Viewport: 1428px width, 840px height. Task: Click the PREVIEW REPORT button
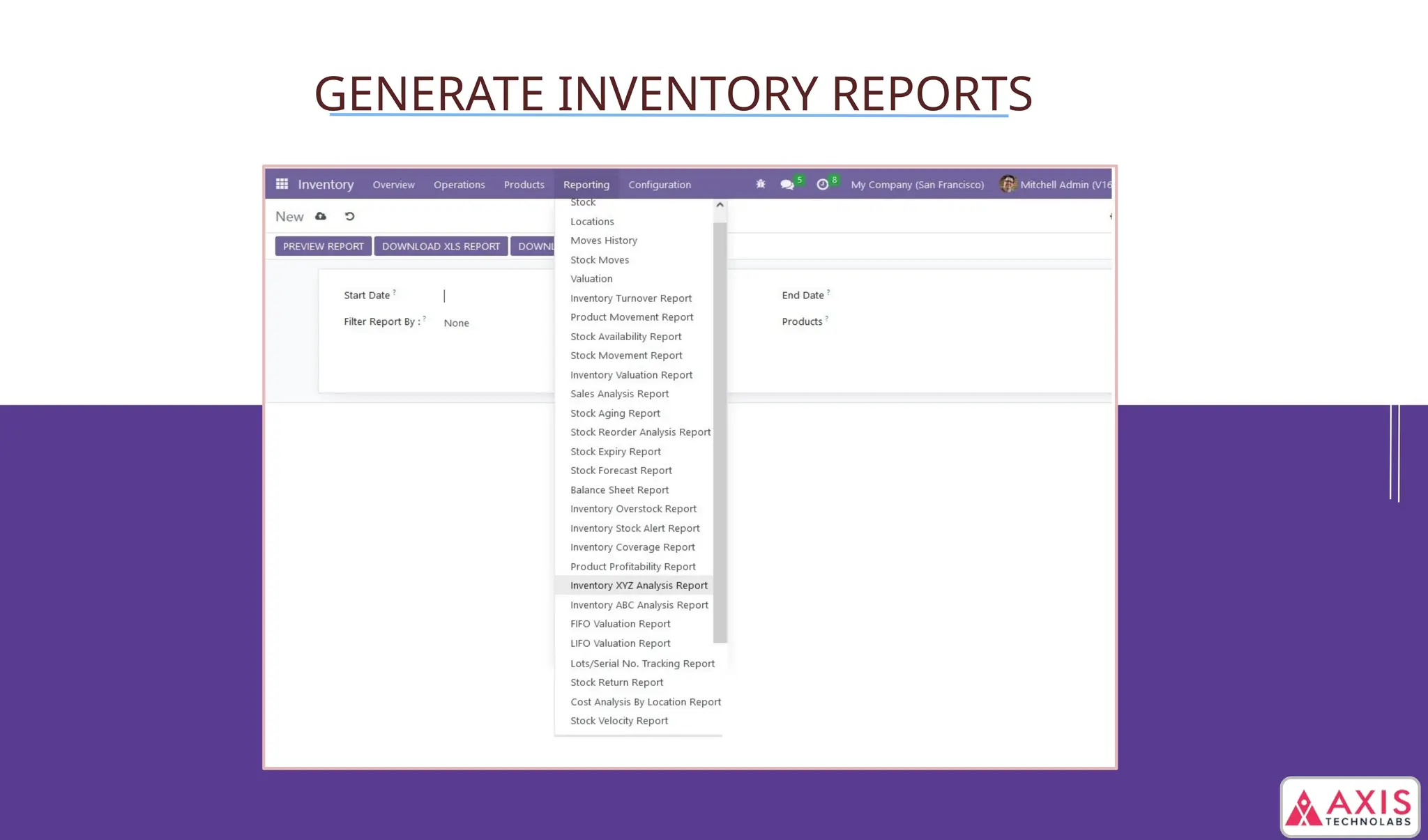click(324, 246)
